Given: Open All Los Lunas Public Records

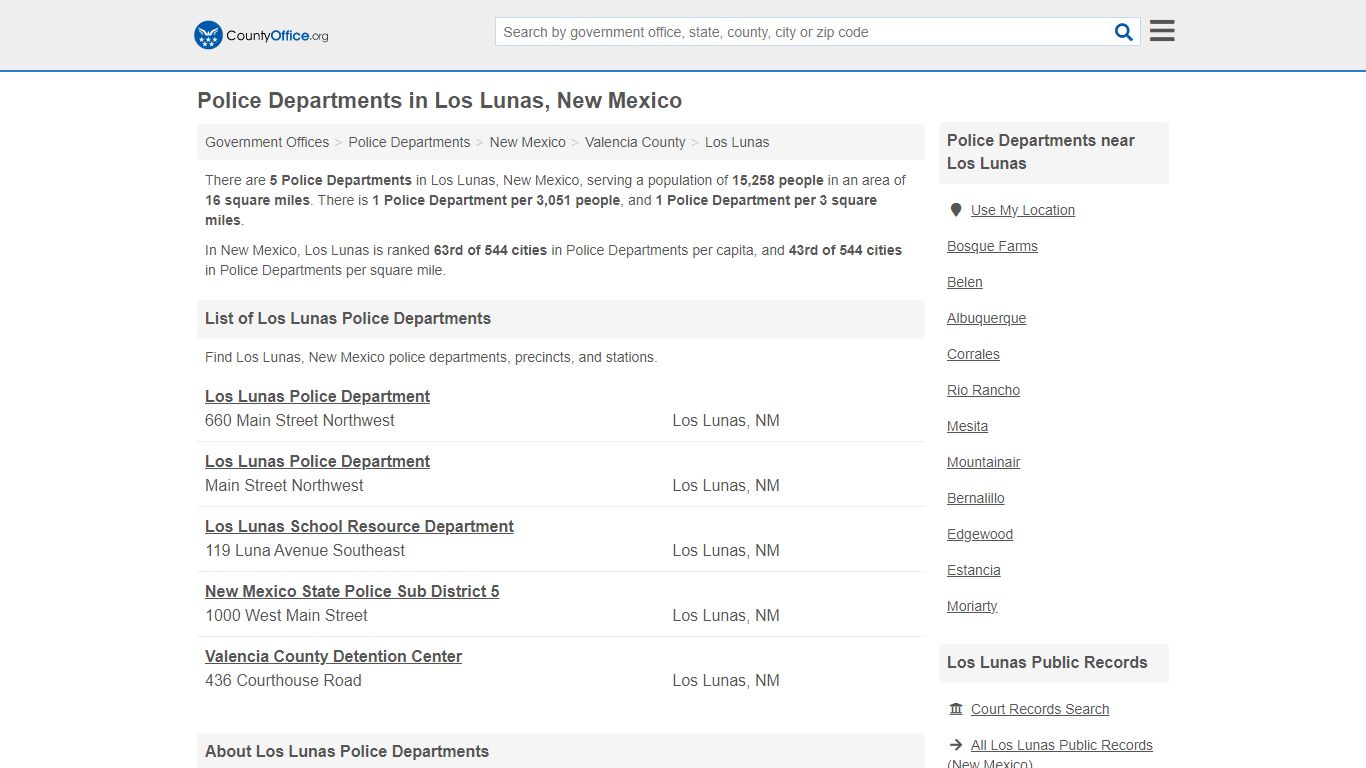Looking at the screenshot, I should (1061, 745).
